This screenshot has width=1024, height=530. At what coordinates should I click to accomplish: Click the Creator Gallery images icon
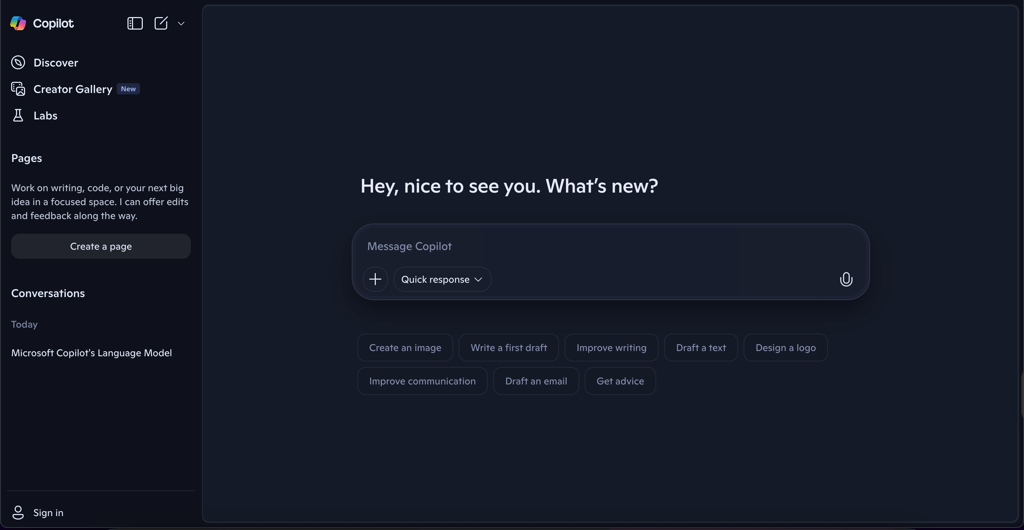click(18, 89)
